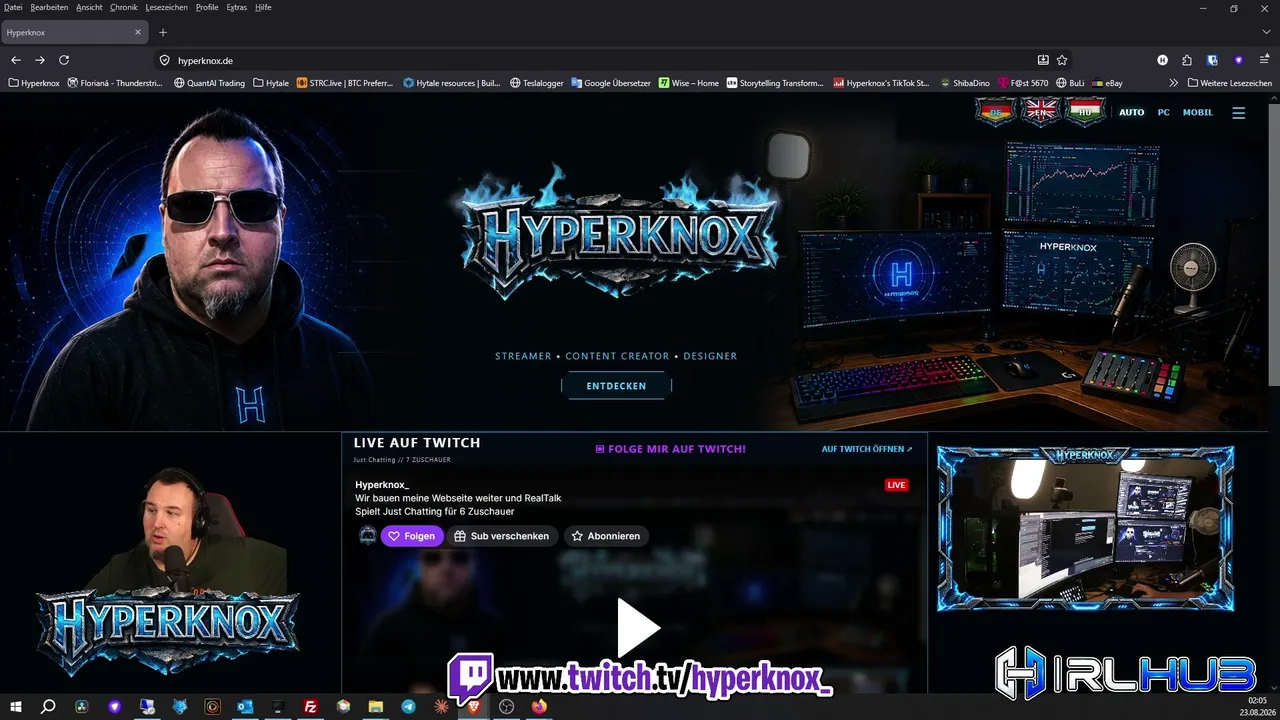Open the white H extension icon
This screenshot has width=1280, height=720.
1163,60
